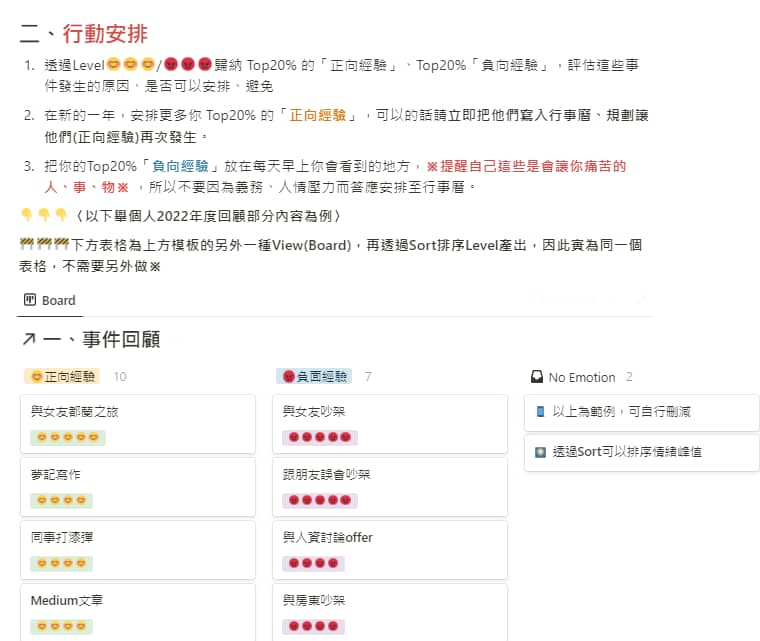Open the 一、事件回顧 linked database title
This screenshot has height=641, width=760.
click(x=101, y=340)
